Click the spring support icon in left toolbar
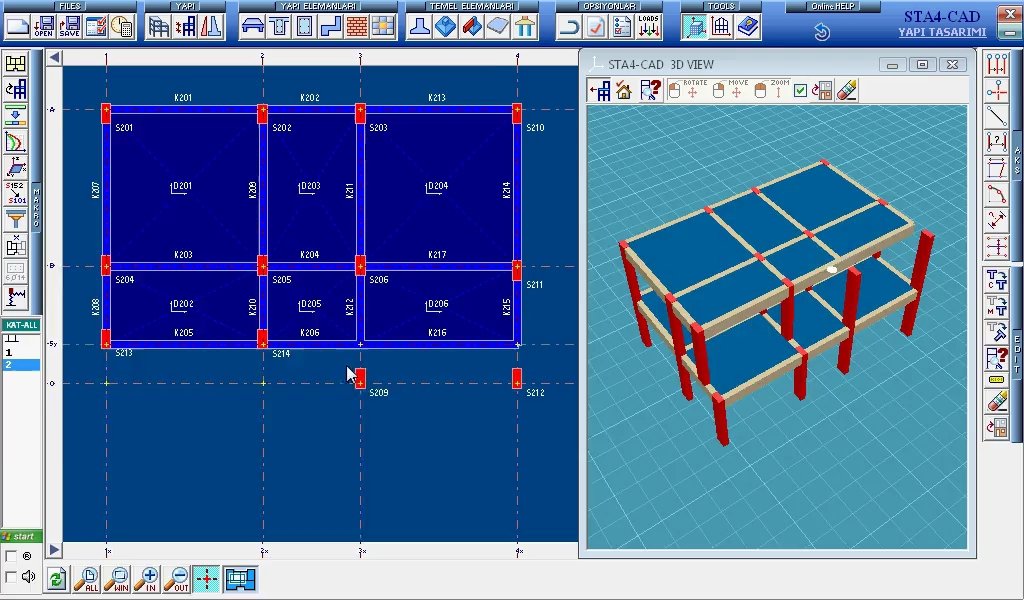Viewport: 1024px width, 600px height. [16, 297]
